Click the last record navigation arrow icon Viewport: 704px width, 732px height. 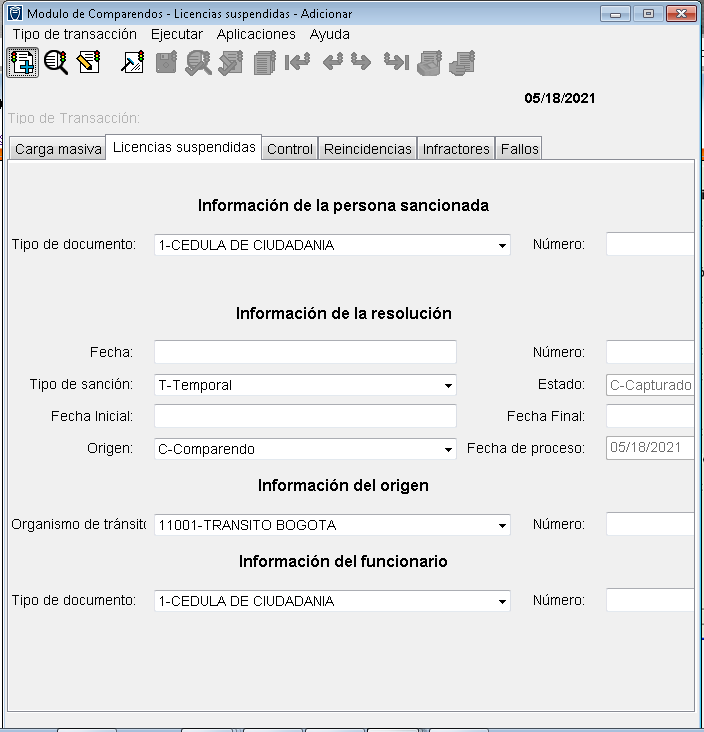(x=396, y=63)
